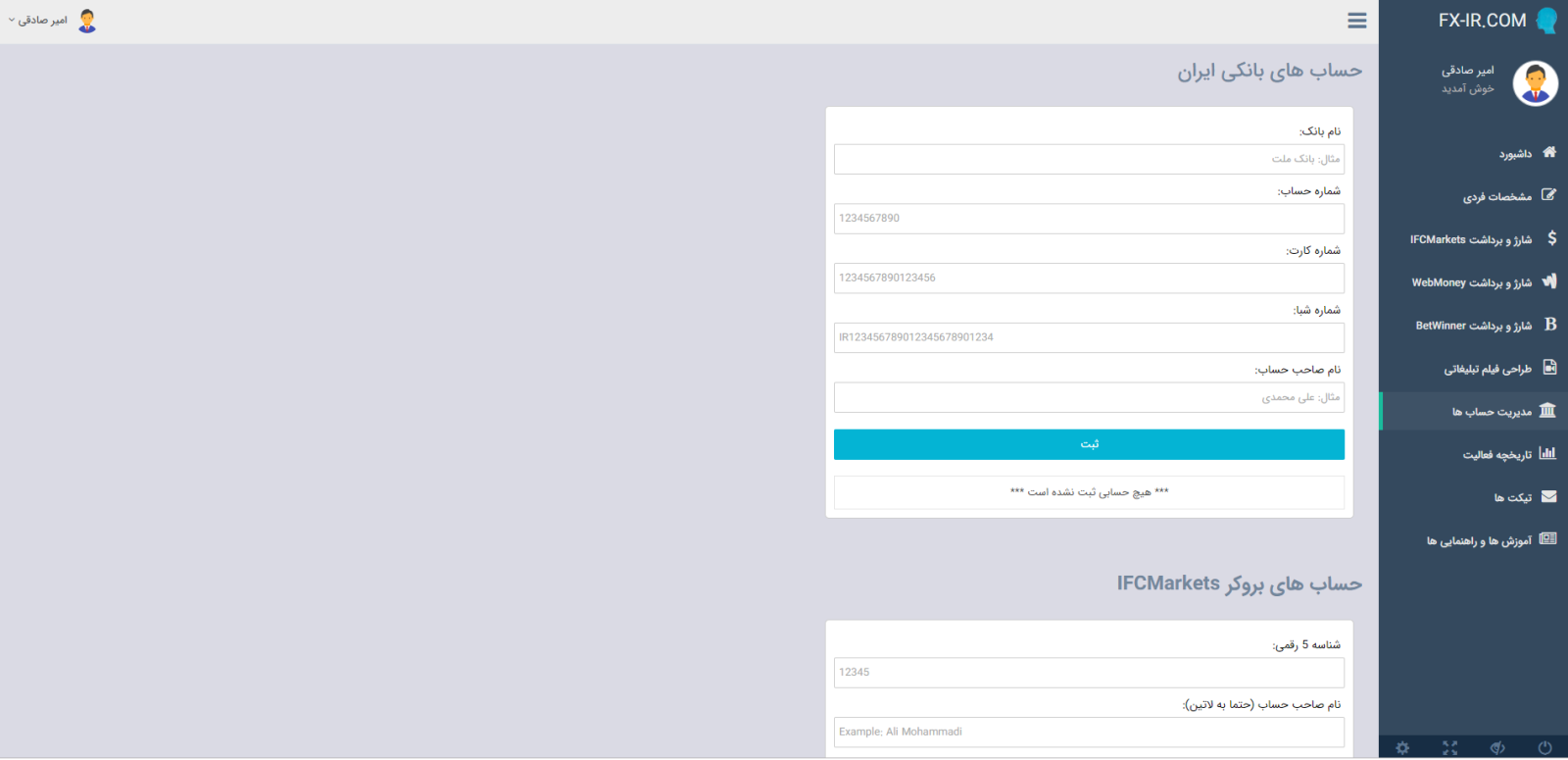Click the dollar sign icon for IFCMarkets
This screenshot has width=1568, height=760.
pos(1551,238)
